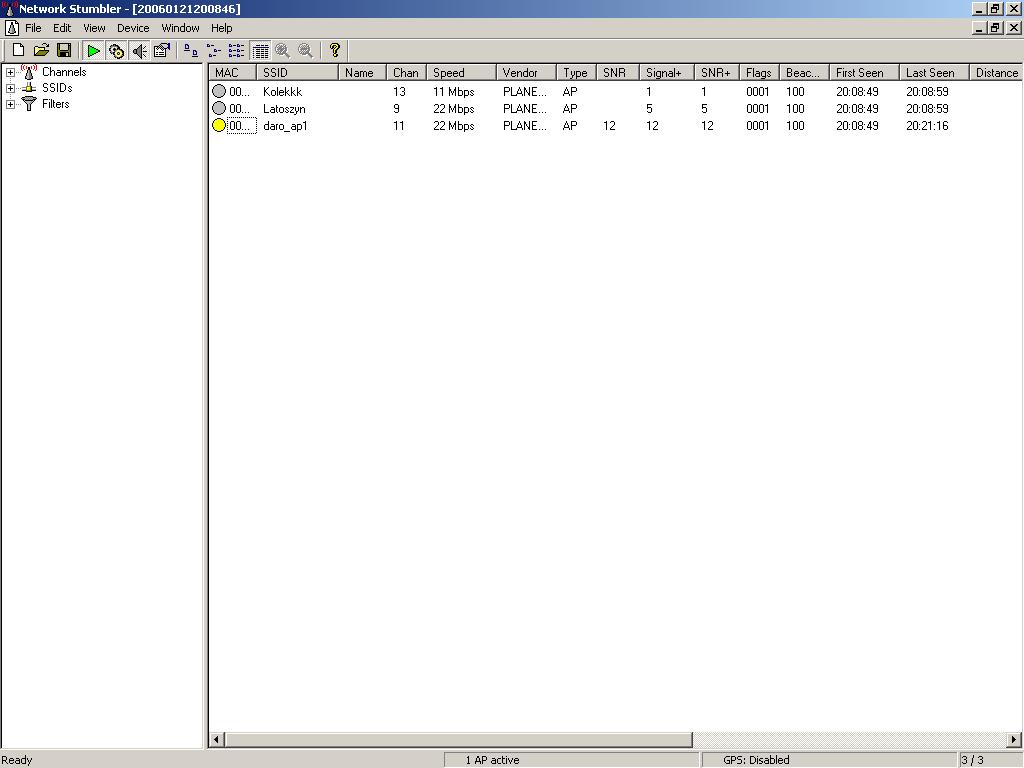Sort by the Type column header

pyautogui.click(x=577, y=72)
